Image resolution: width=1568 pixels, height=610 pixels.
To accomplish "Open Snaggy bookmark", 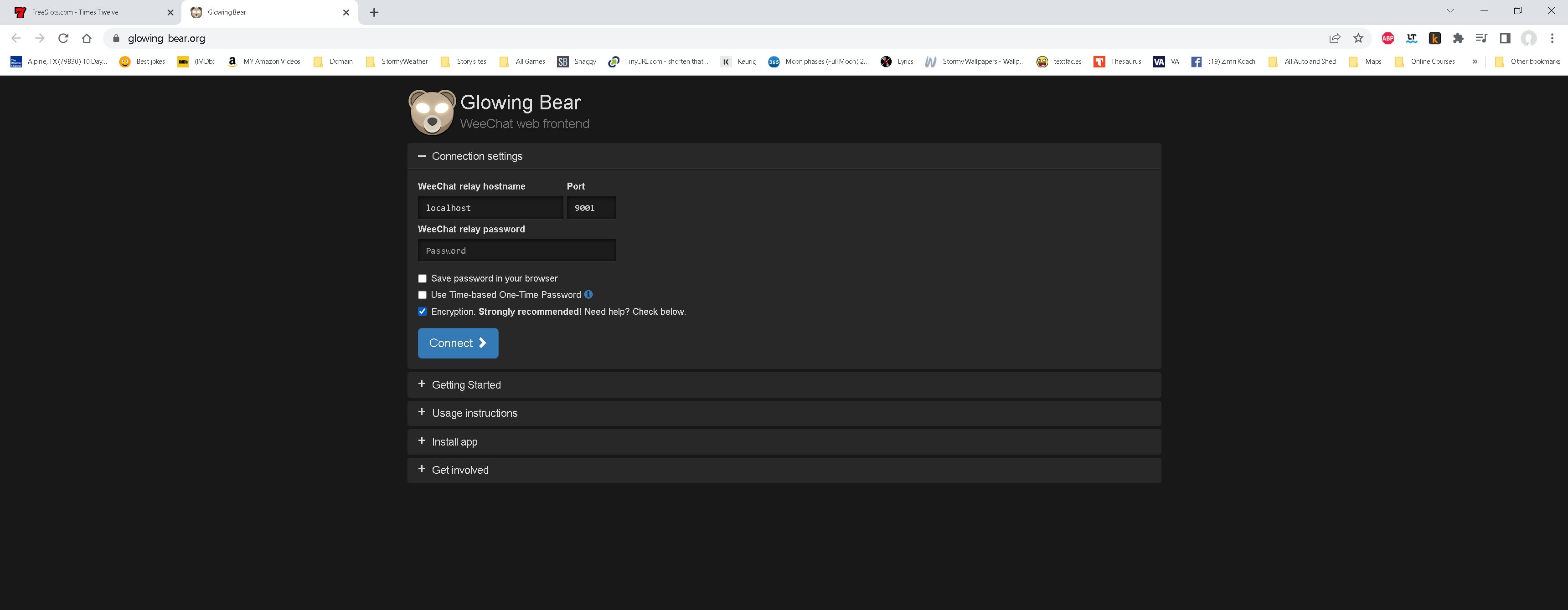I will pos(577,62).
